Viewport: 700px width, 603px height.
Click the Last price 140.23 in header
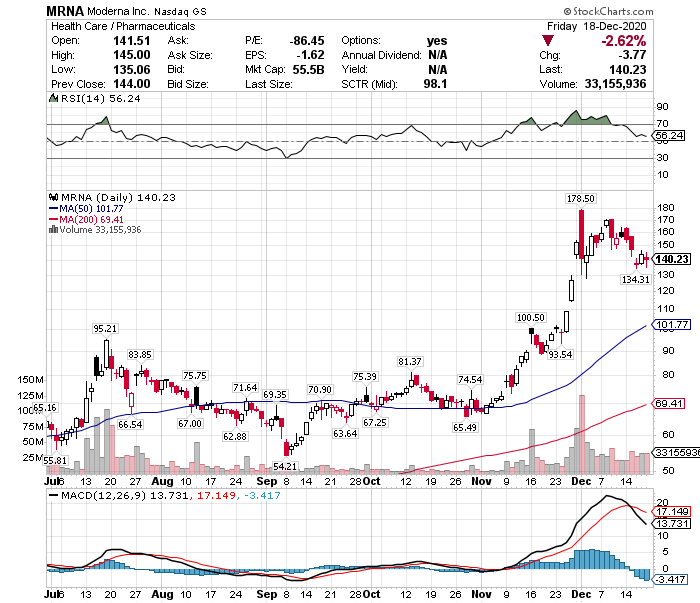pyautogui.click(x=628, y=70)
